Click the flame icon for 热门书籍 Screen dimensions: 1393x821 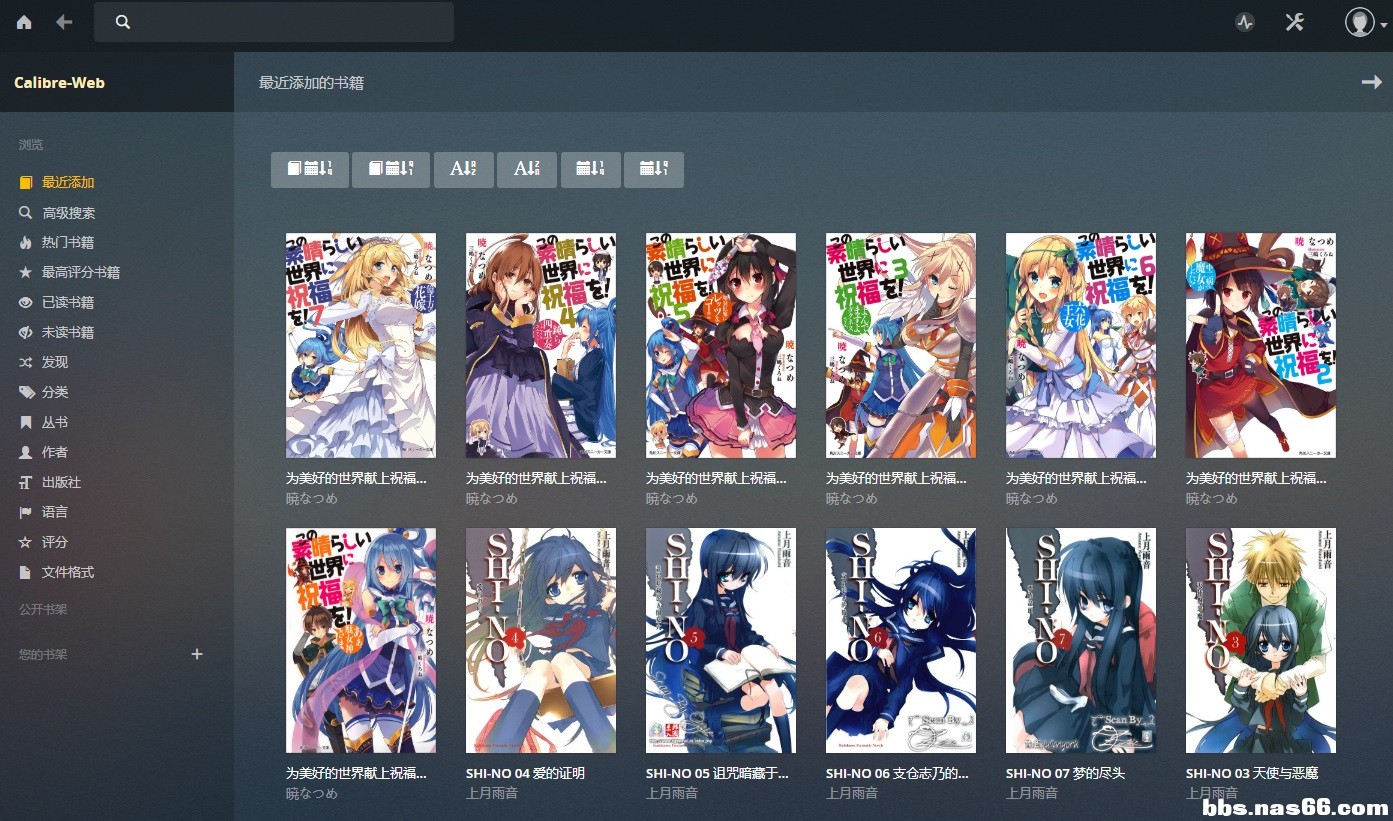click(x=26, y=242)
